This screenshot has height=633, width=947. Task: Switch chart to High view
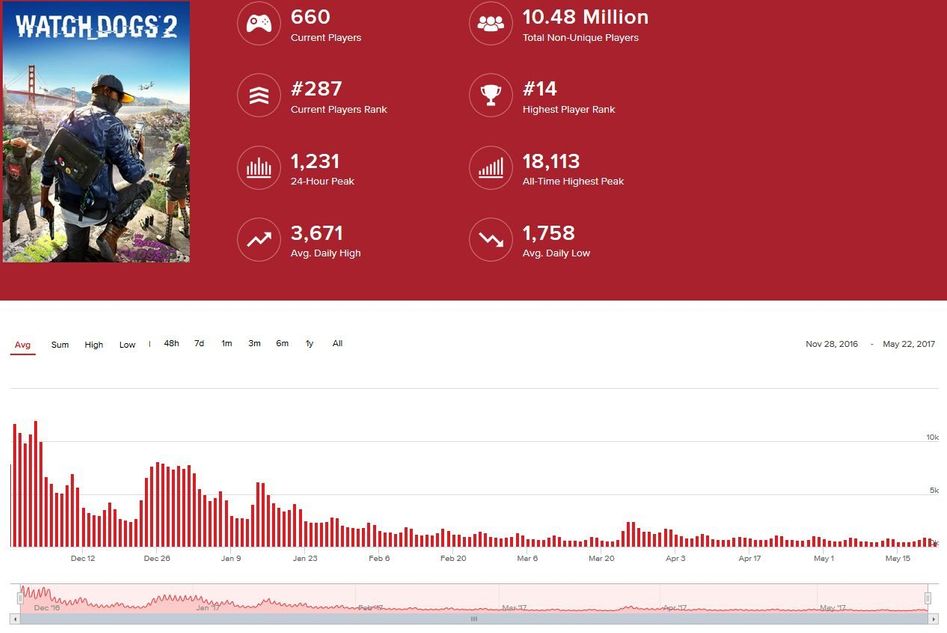(x=94, y=345)
